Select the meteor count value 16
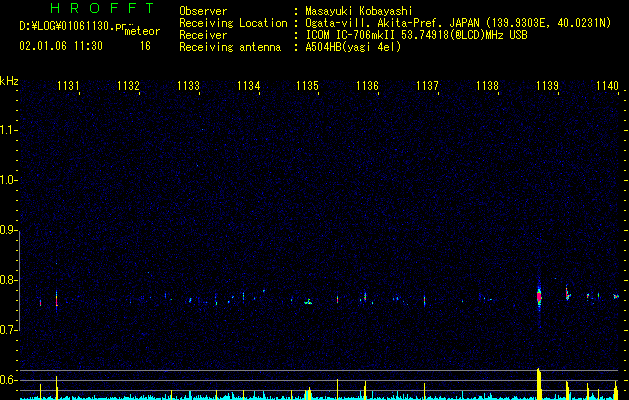The width and height of the screenshot is (629, 400). [x=145, y=46]
